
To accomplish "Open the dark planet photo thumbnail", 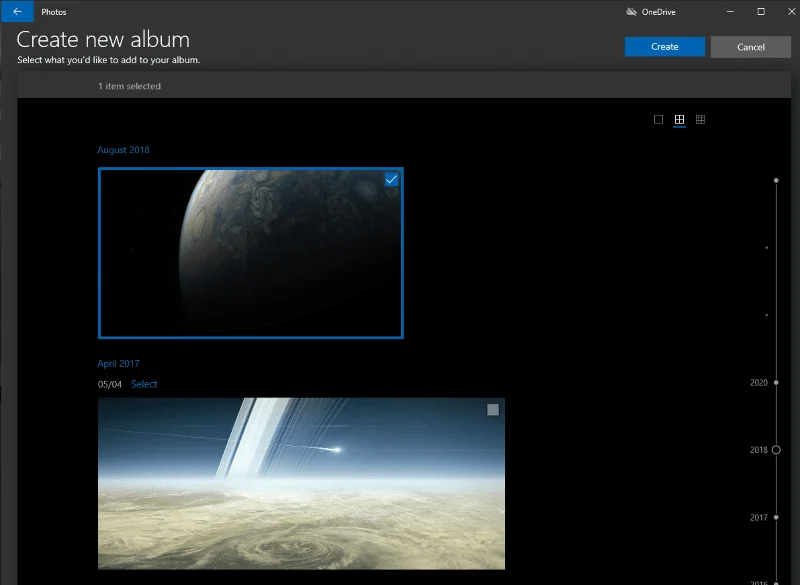I will (251, 253).
